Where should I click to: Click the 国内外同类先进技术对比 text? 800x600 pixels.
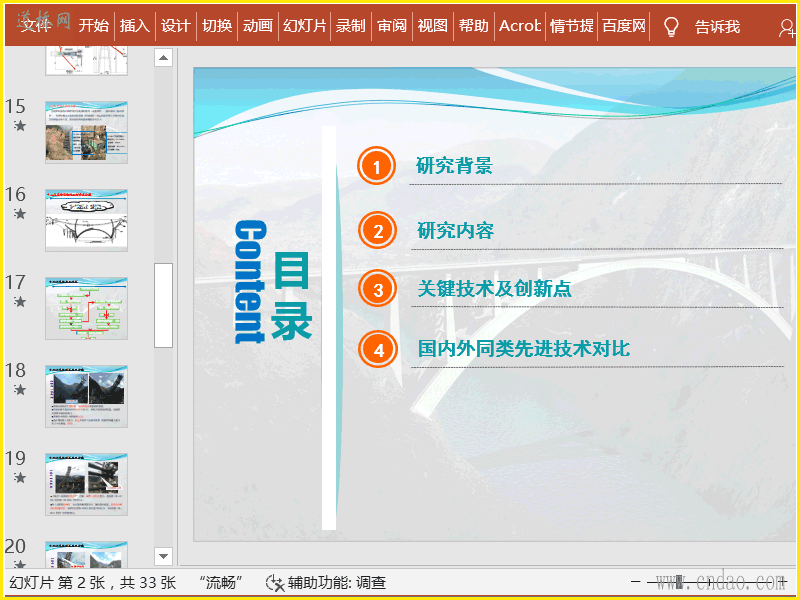pos(523,349)
